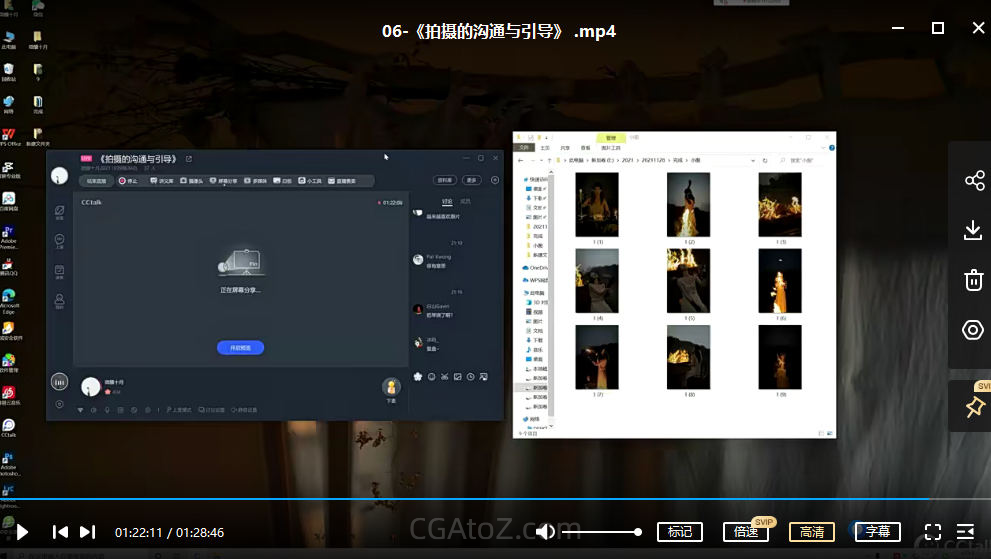The width and height of the screenshot is (991, 559).
Task: Pin the player window with pin icon
Action: pyautogui.click(x=973, y=407)
